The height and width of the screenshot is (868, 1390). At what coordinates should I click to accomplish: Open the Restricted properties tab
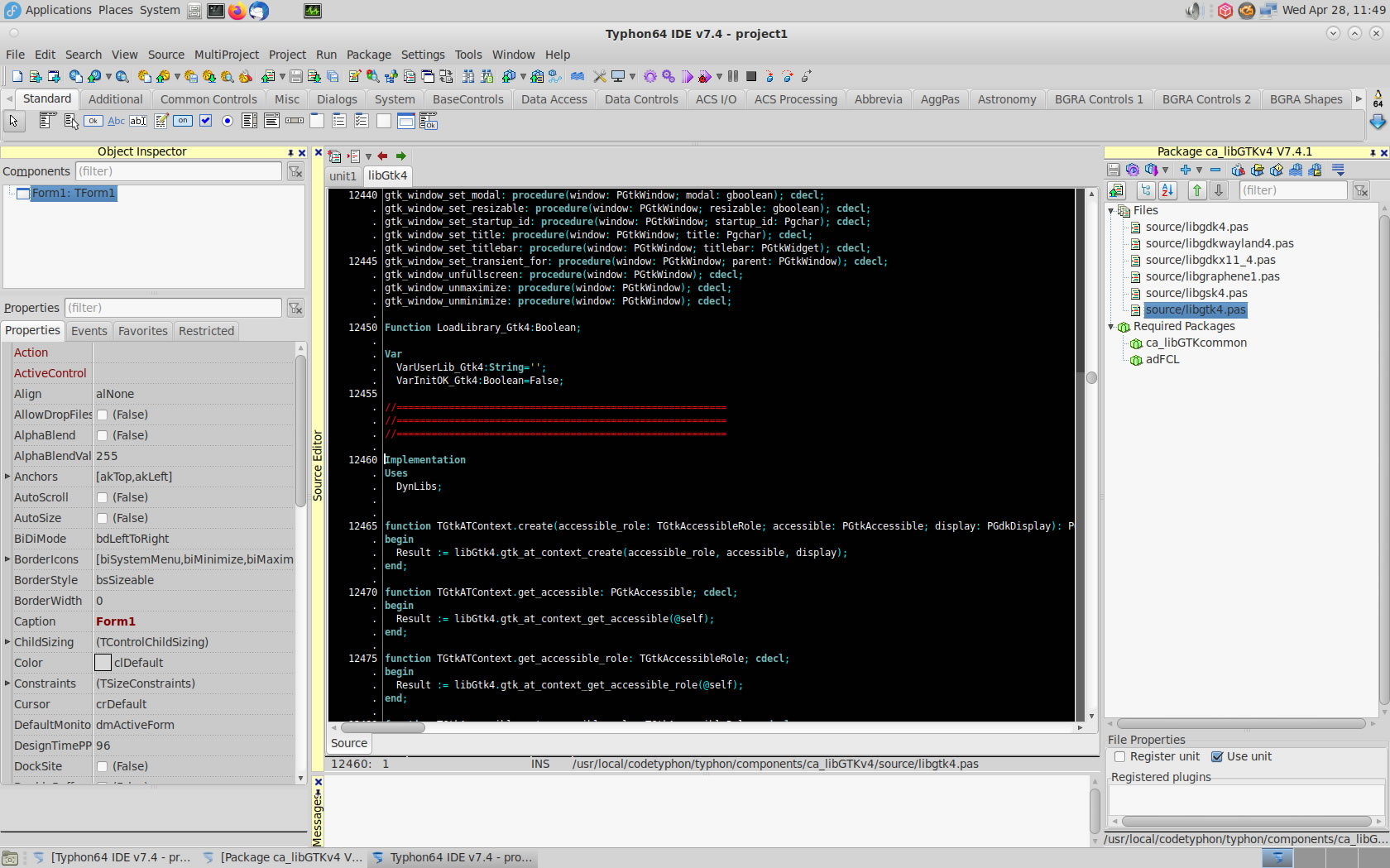(x=206, y=331)
